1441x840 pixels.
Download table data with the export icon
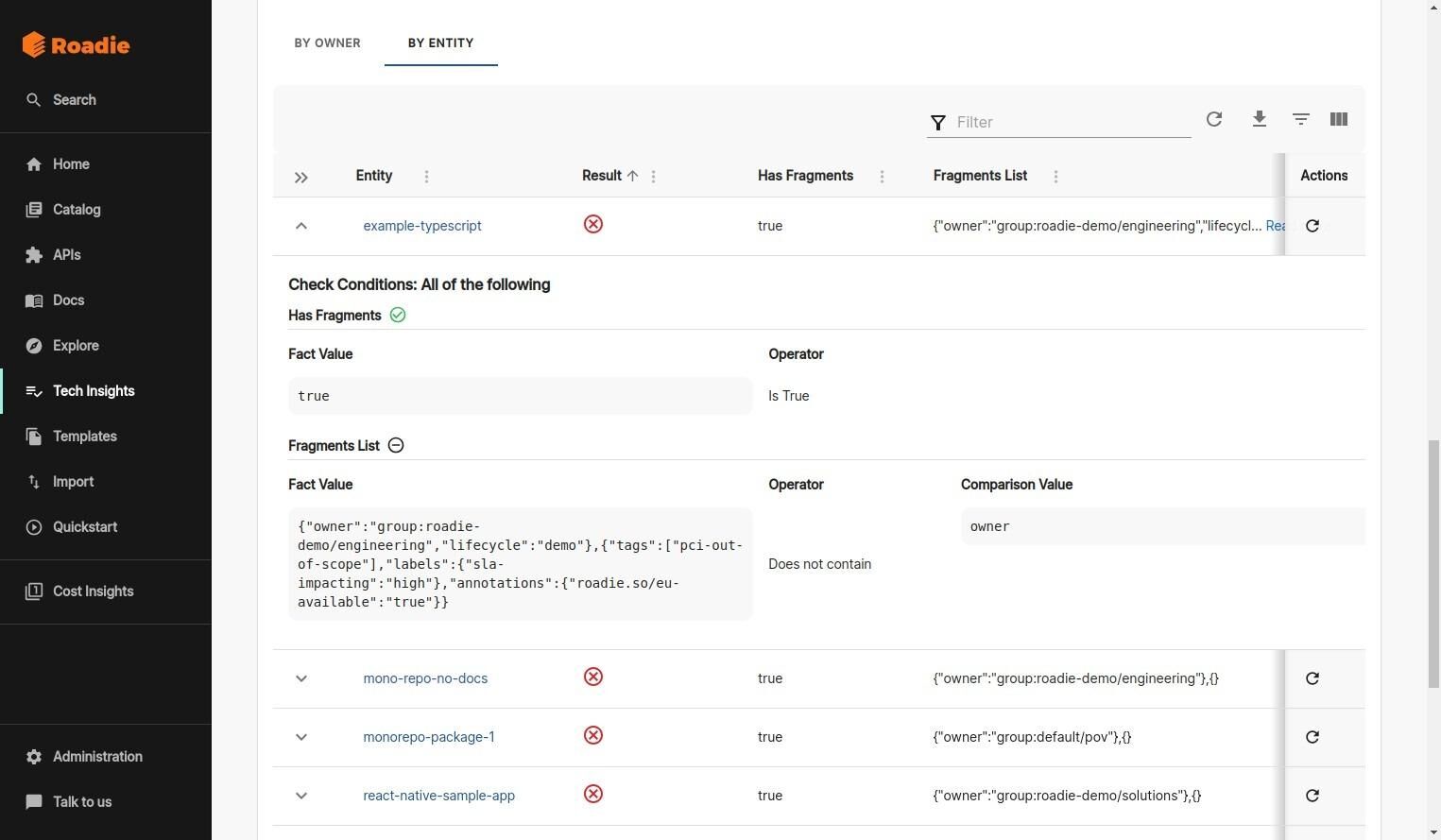1260,119
